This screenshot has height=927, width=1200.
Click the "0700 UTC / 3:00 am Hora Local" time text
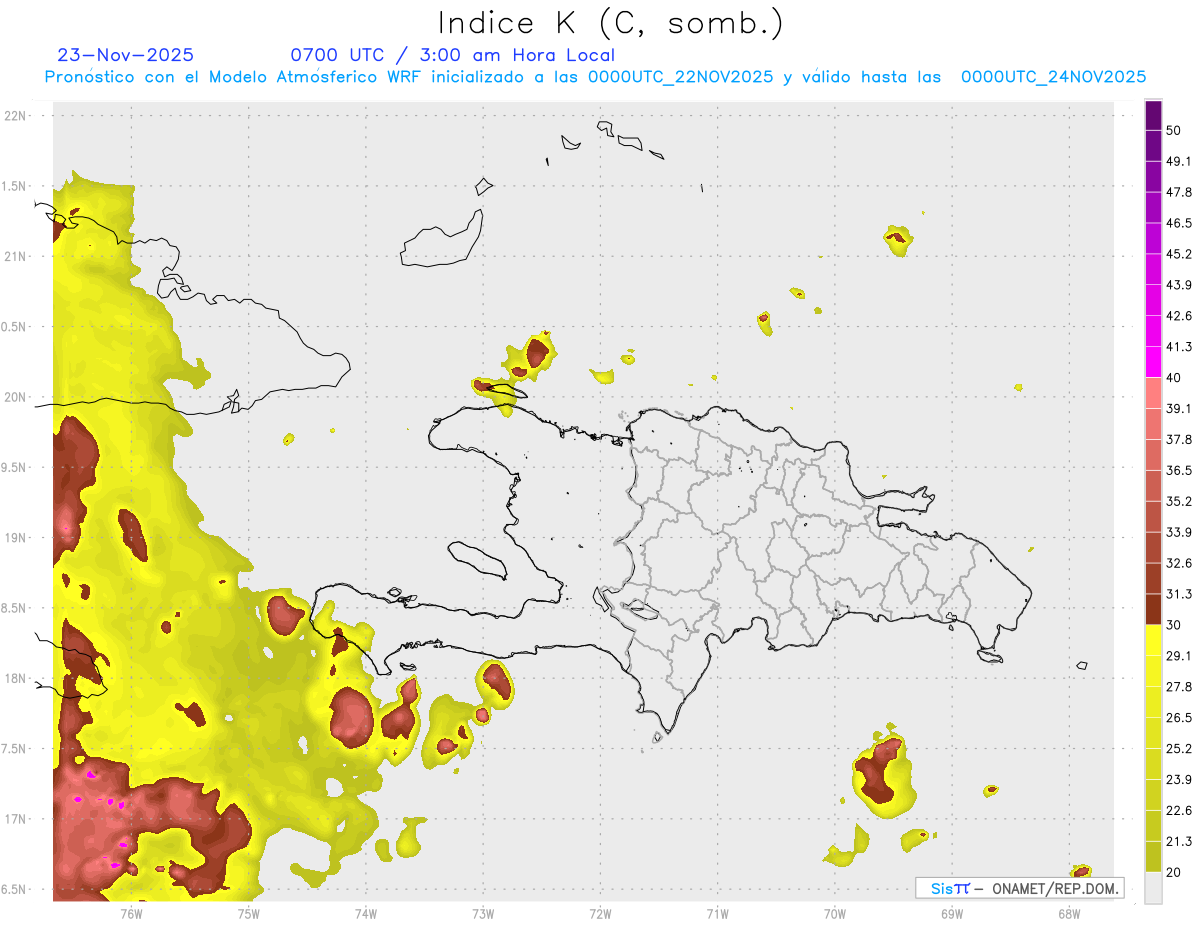coord(452,55)
